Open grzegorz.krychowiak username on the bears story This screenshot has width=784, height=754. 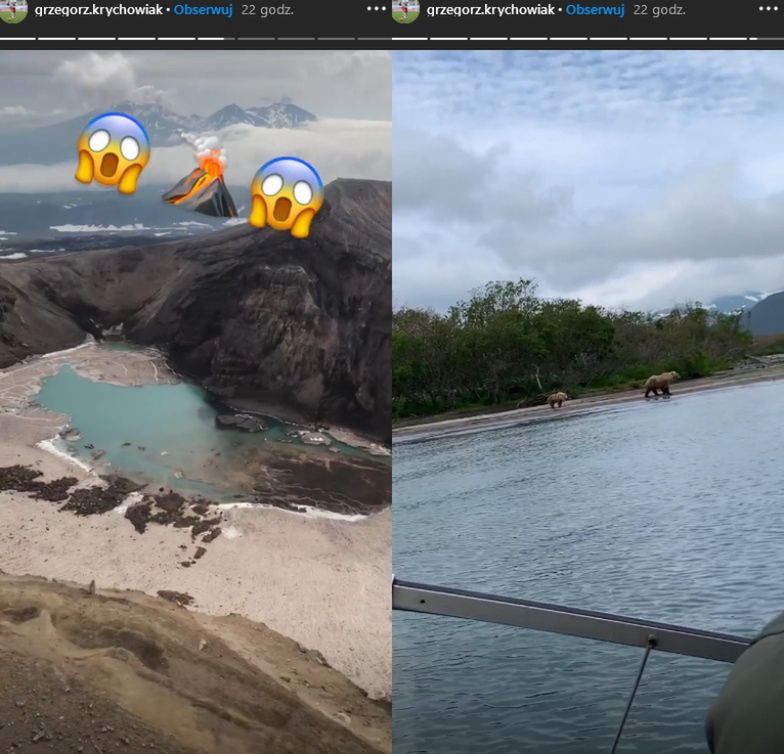tap(491, 10)
